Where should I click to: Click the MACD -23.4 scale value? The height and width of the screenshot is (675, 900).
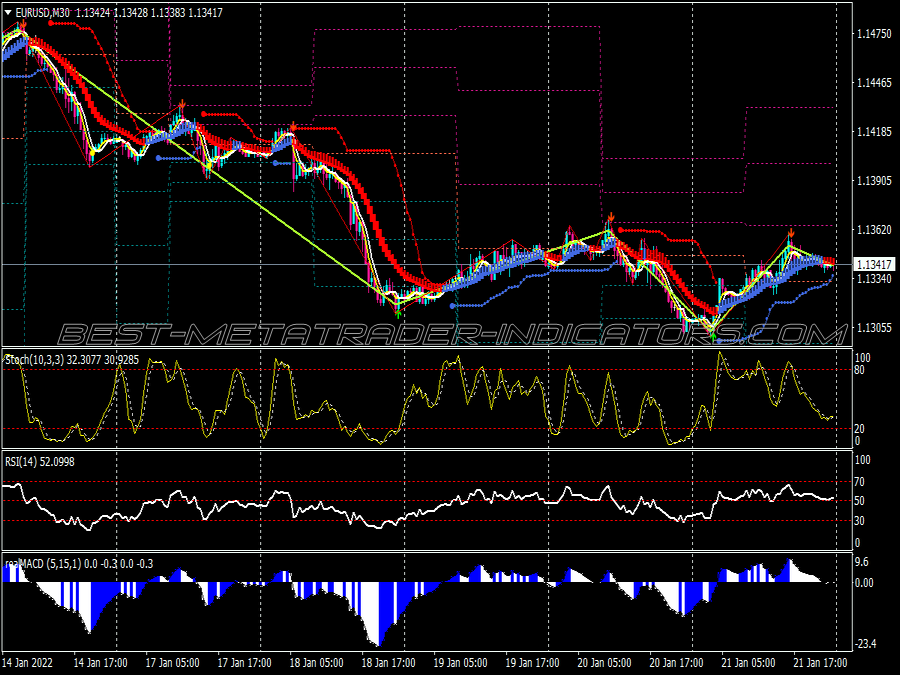866,645
